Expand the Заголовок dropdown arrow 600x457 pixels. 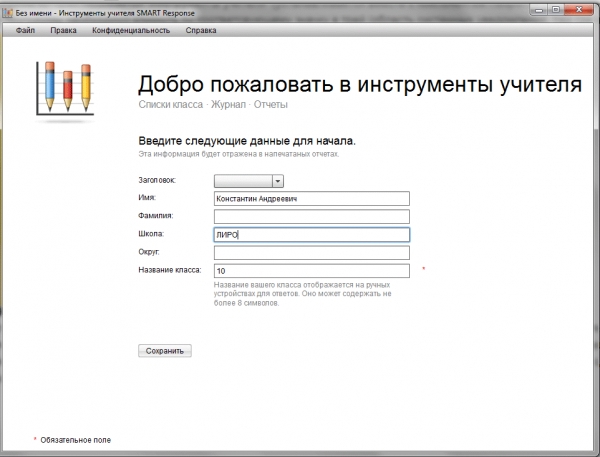click(278, 181)
